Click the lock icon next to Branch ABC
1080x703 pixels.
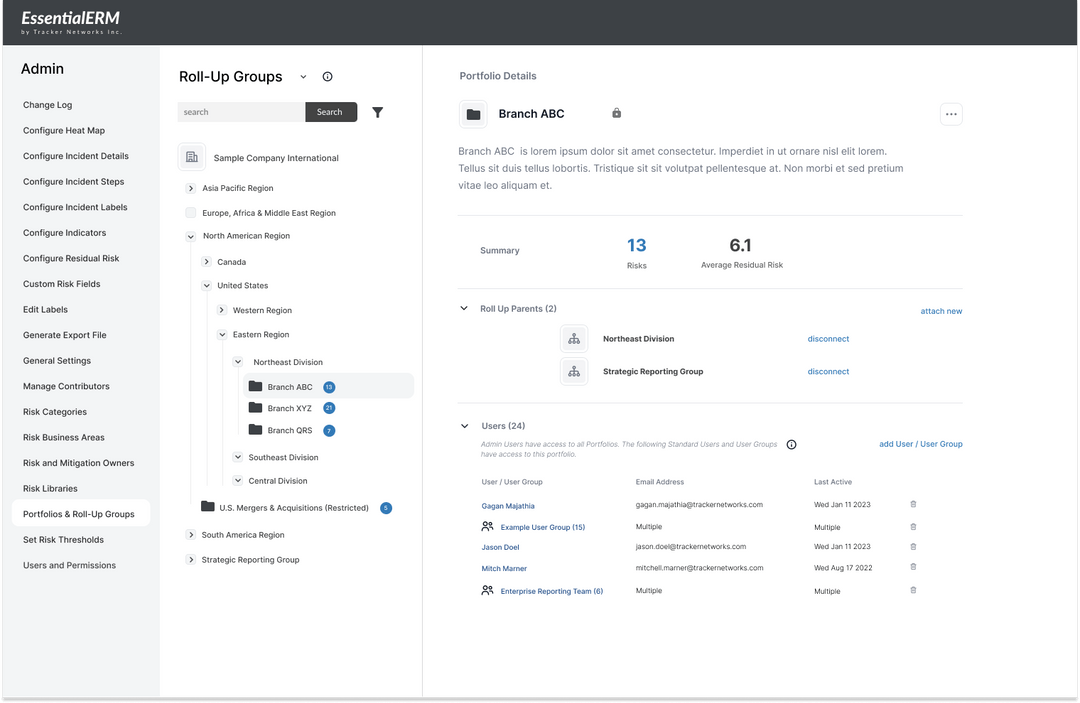[x=616, y=113]
